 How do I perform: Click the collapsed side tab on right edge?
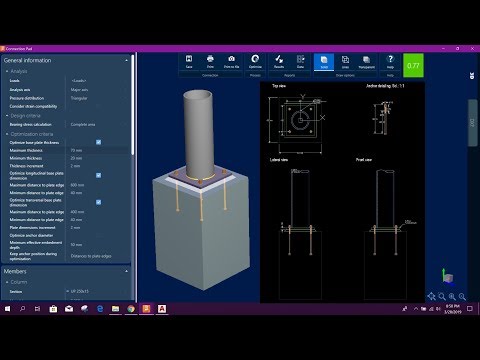pos(472,123)
